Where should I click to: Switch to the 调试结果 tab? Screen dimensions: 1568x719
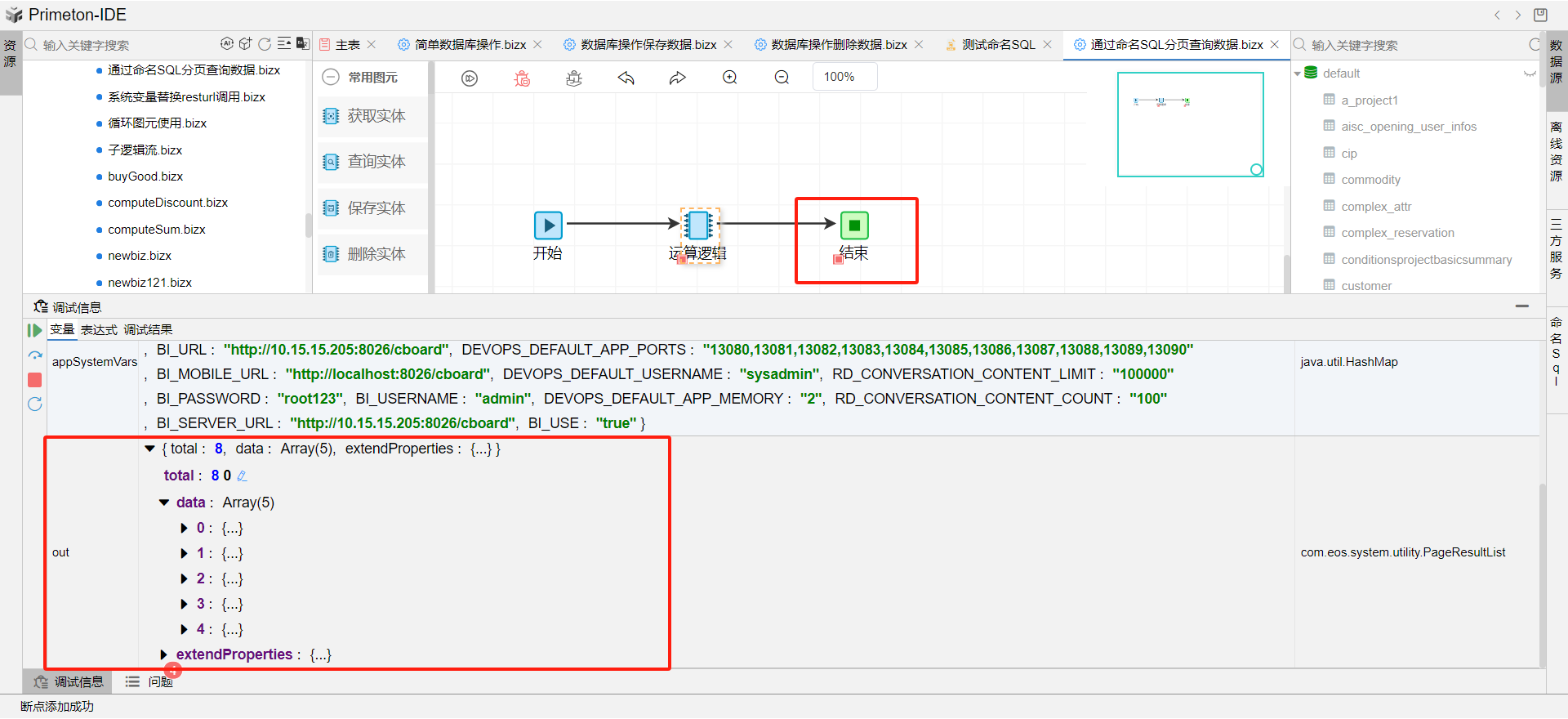coord(148,330)
